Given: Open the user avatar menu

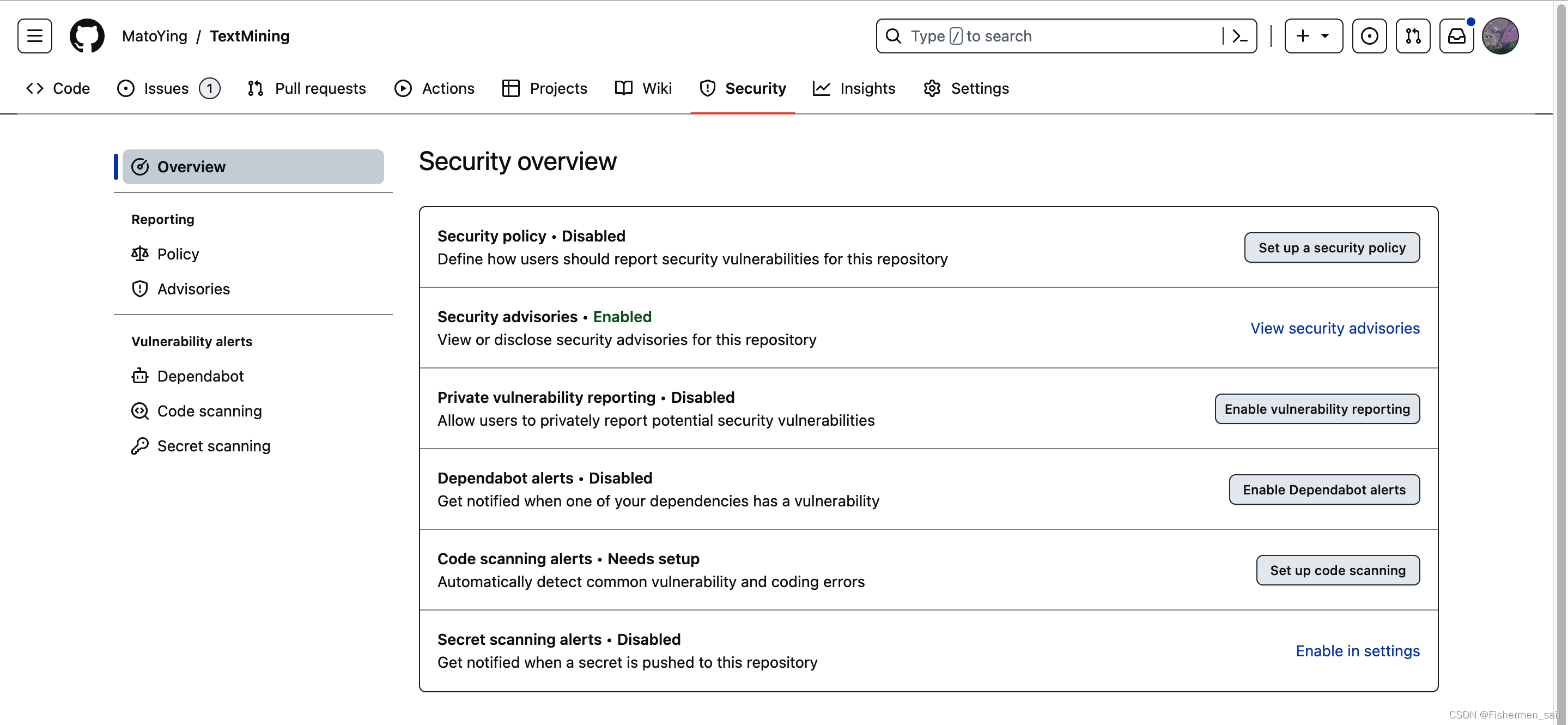Looking at the screenshot, I should 1500,36.
